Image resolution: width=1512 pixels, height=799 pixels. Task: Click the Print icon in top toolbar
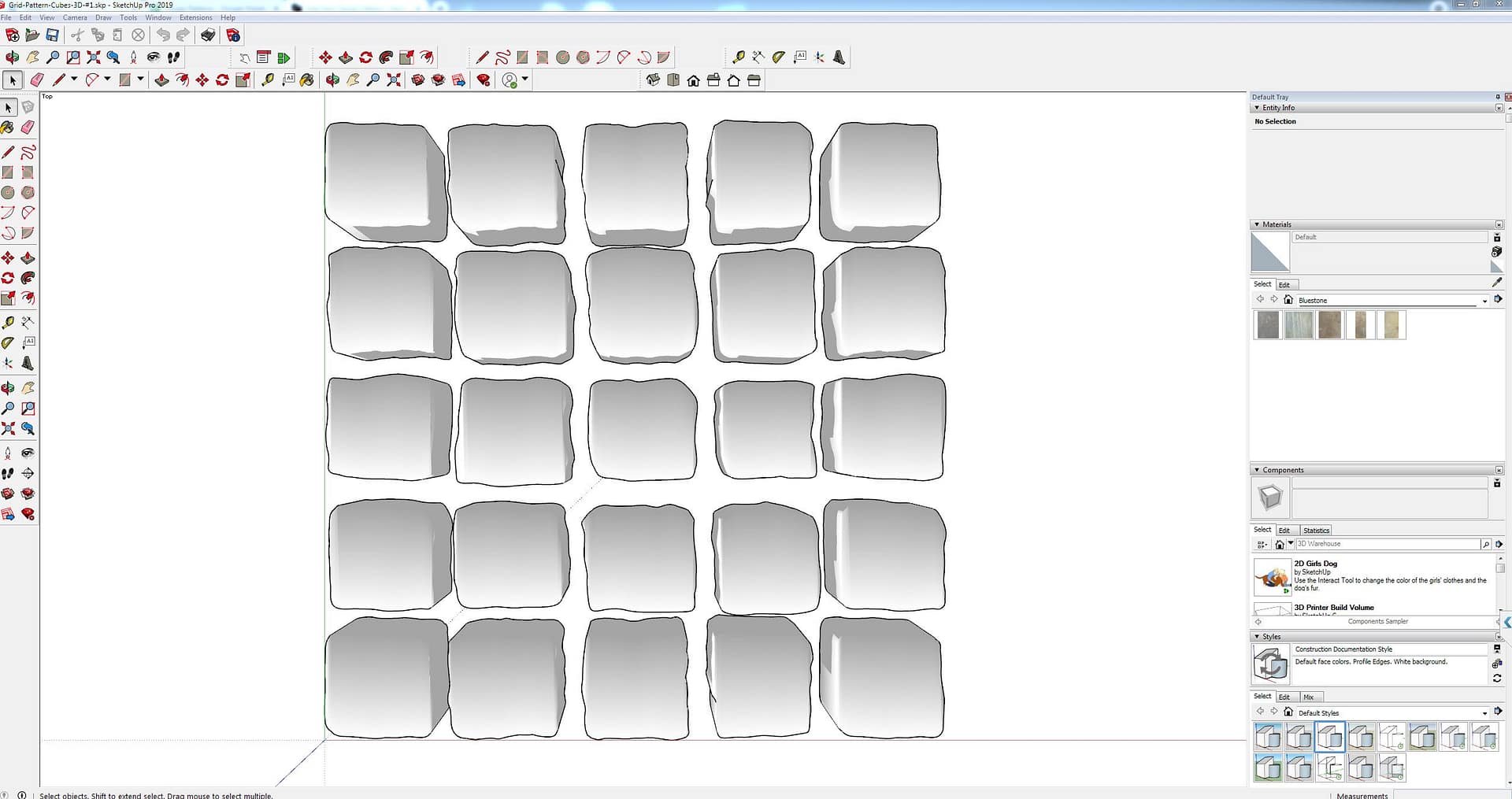(208, 35)
